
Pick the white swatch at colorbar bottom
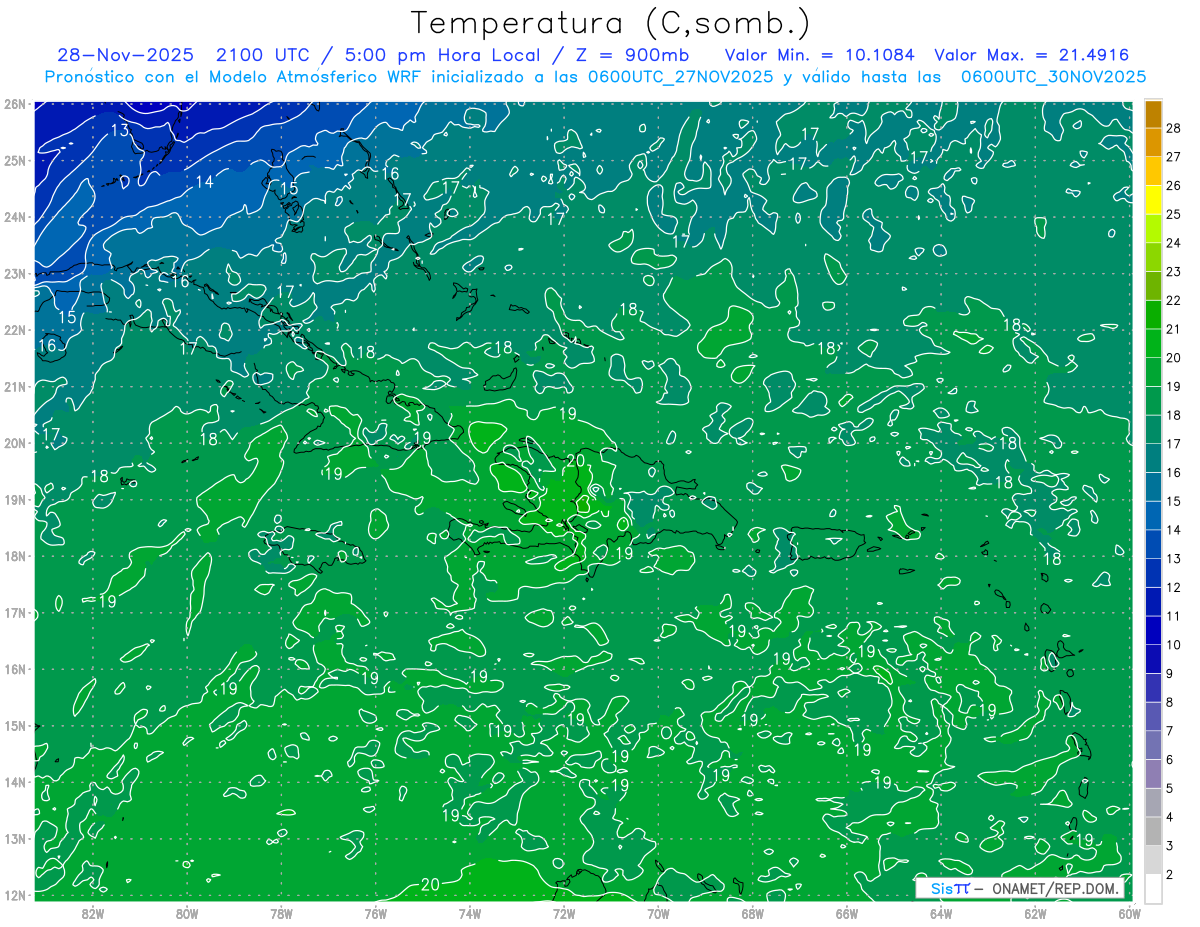[x=1153, y=888]
